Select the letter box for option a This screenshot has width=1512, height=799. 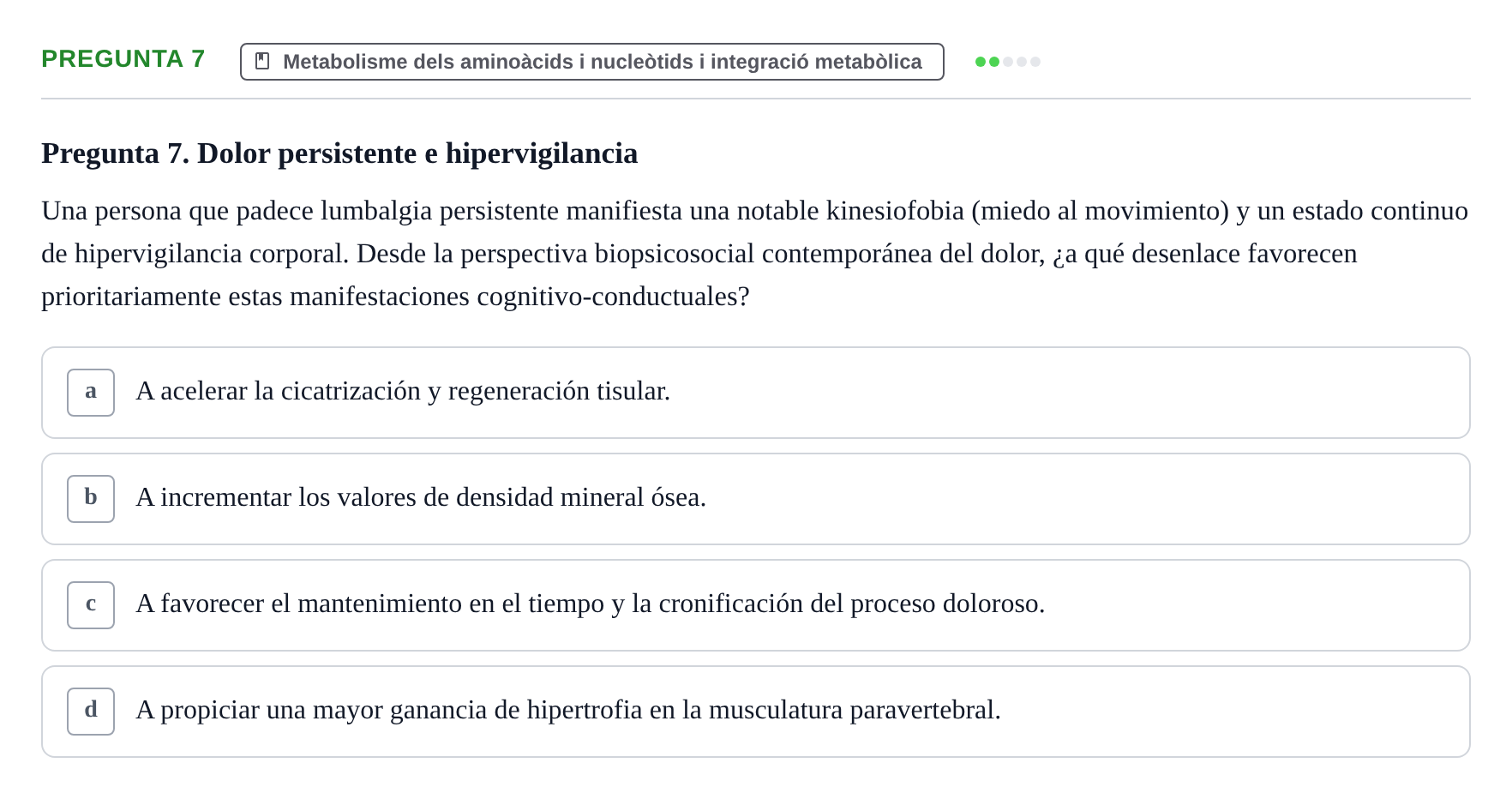[x=91, y=393]
